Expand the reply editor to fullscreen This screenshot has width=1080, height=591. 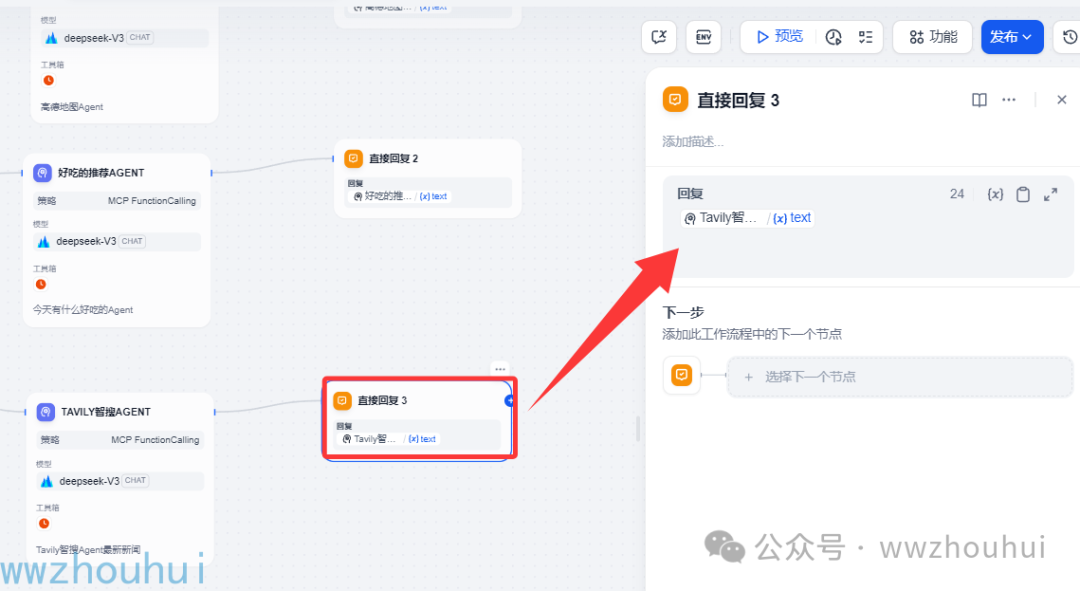pos(1050,194)
